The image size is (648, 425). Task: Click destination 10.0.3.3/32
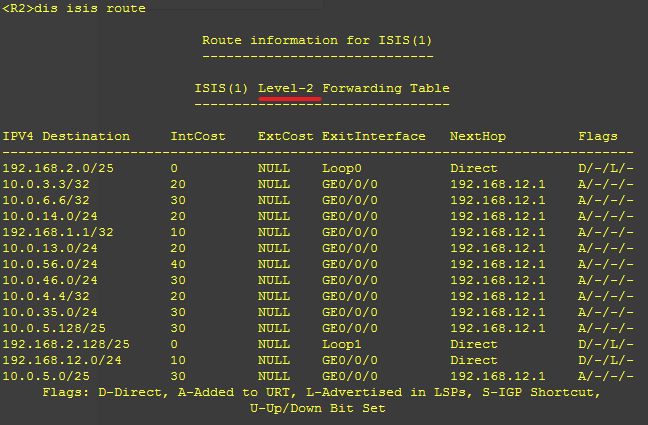coord(46,184)
